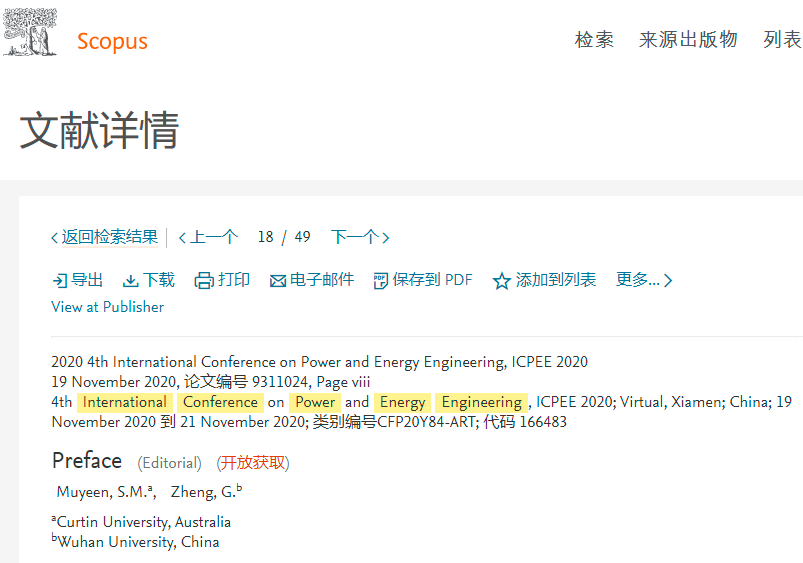Image resolution: width=803 pixels, height=563 pixels.
Task: Open the 来源出版物 (sources) menu
Action: click(688, 40)
